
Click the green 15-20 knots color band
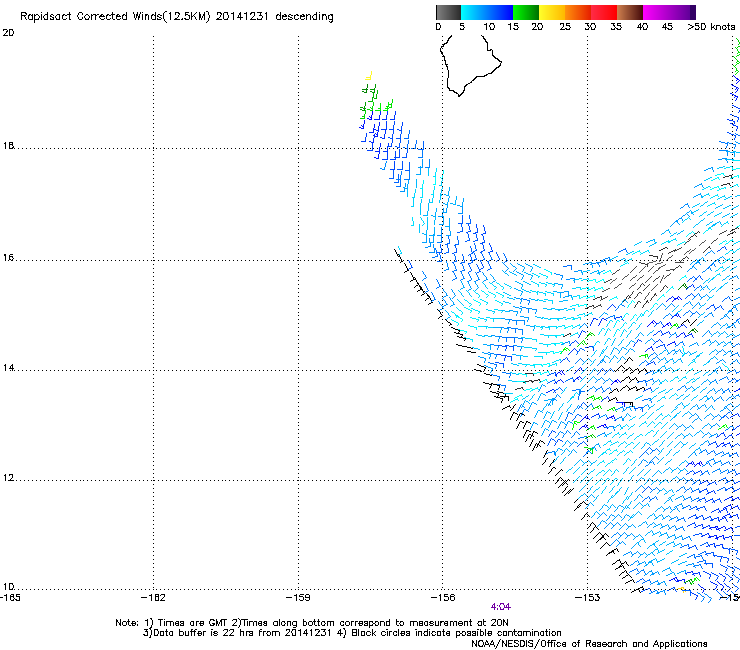[526, 12]
